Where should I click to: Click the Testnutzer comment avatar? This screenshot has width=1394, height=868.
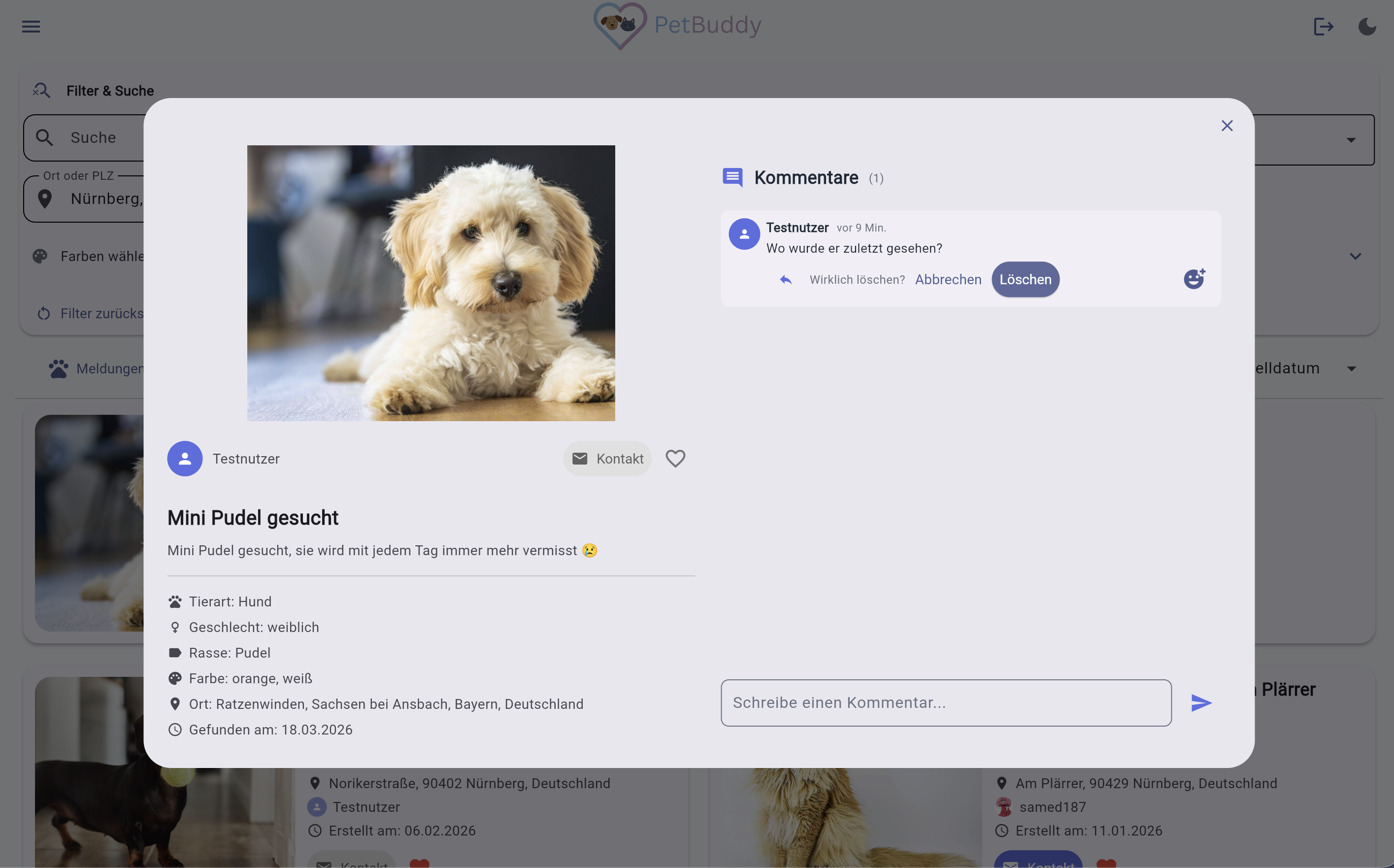pos(744,234)
